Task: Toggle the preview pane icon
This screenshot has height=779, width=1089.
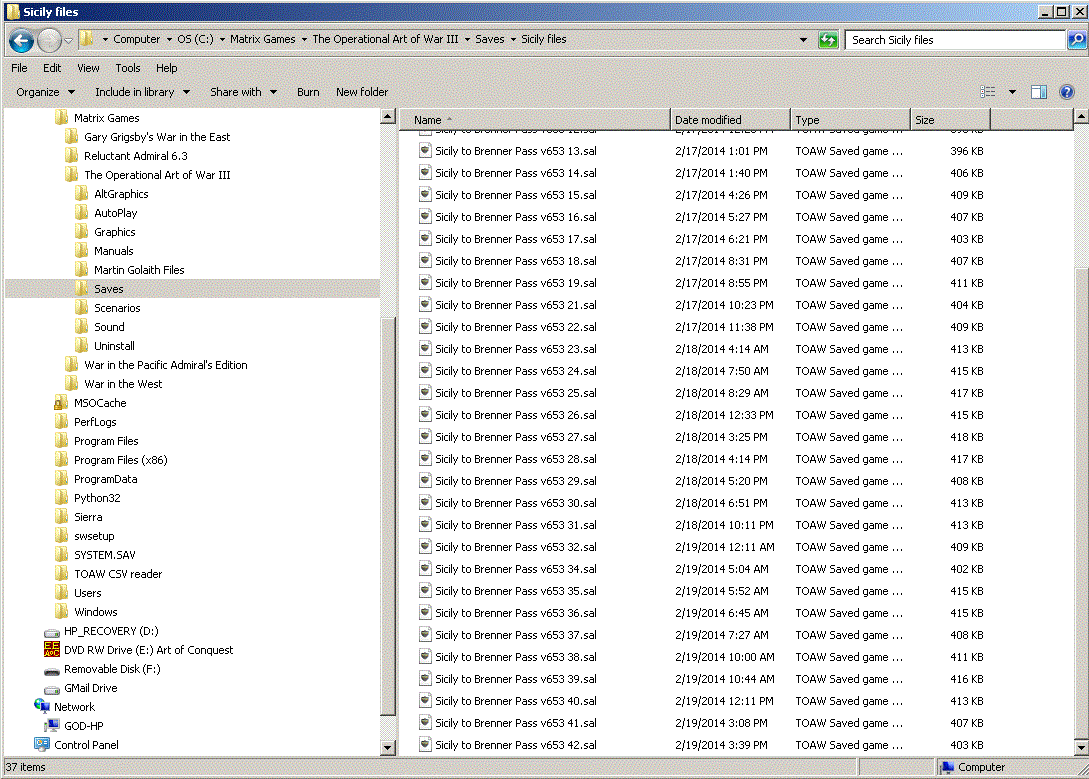Action: [1039, 92]
